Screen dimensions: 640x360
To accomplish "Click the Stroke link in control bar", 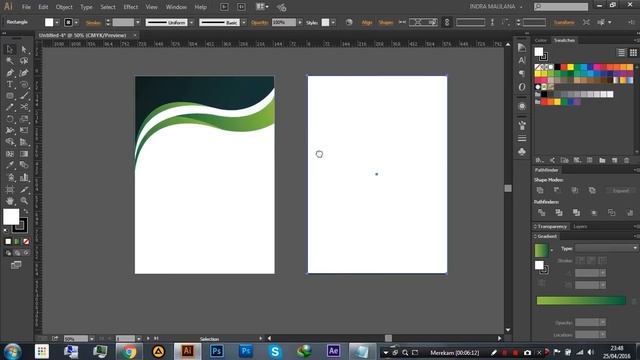I will pyautogui.click(x=93, y=22).
